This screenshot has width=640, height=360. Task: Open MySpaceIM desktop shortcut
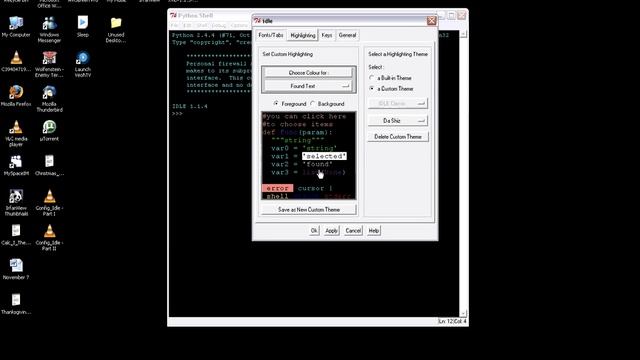coord(16,165)
